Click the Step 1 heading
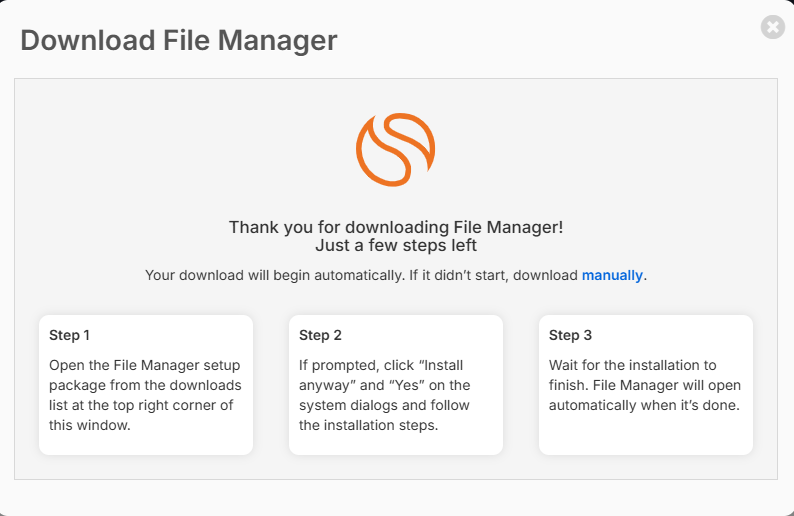The image size is (794, 516). click(x=69, y=335)
